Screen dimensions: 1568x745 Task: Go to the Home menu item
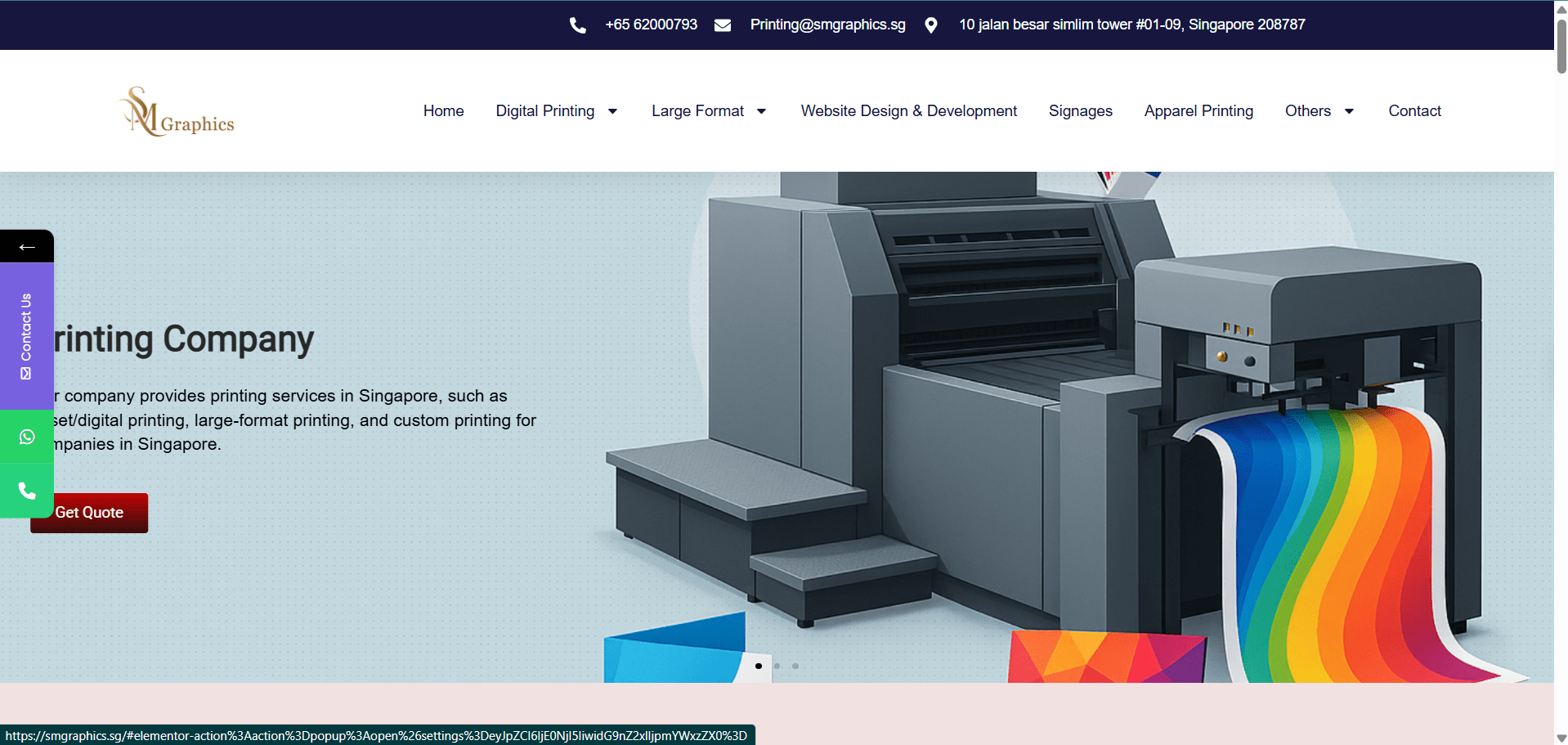(443, 111)
